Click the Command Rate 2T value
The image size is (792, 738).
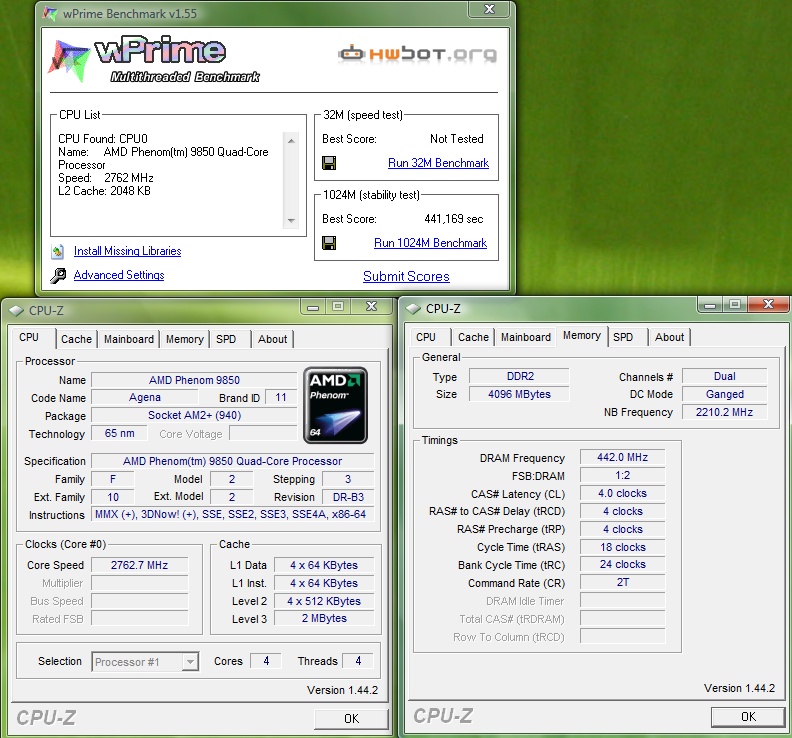(x=622, y=582)
